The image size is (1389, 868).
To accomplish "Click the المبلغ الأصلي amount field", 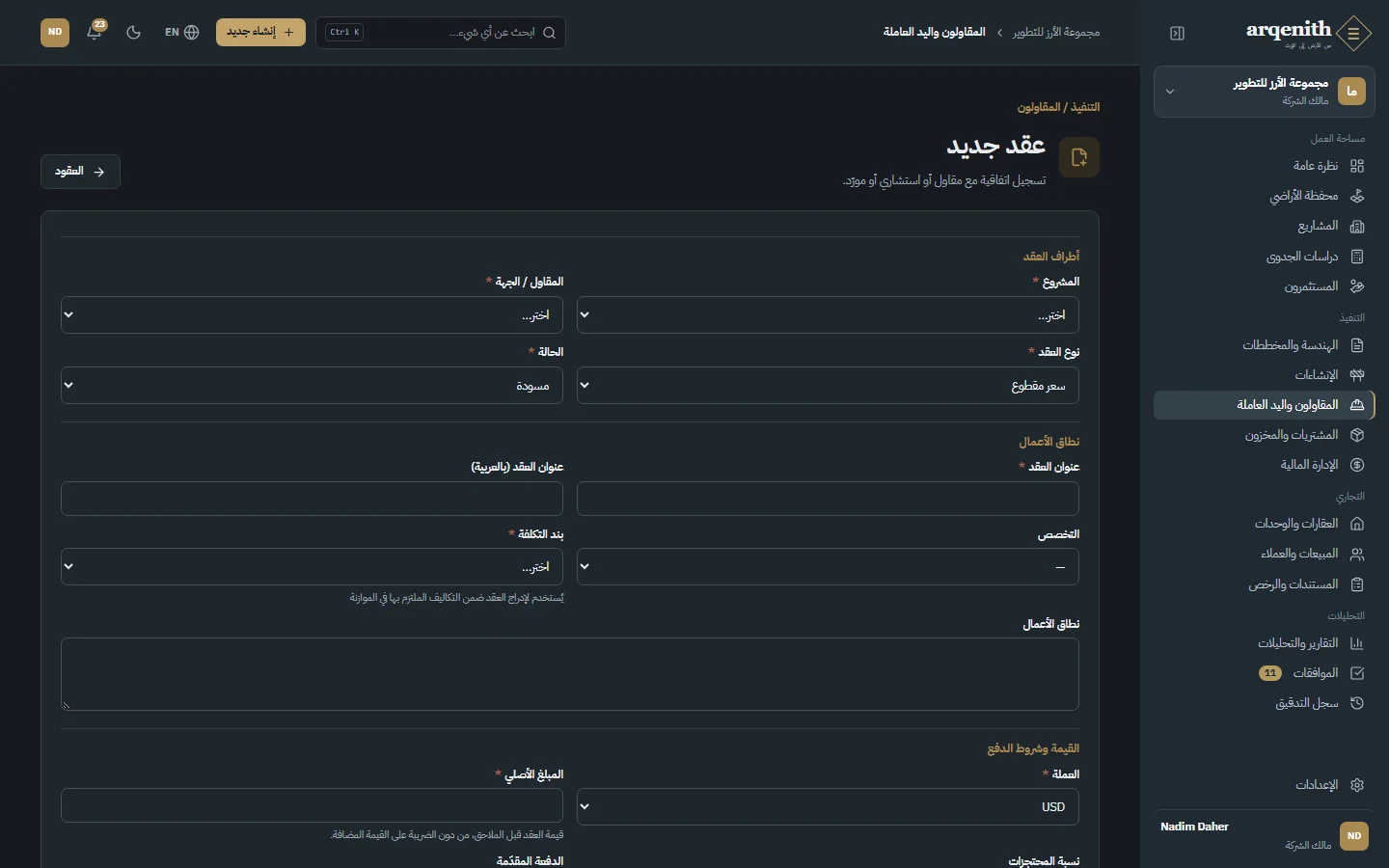I will click(312, 806).
